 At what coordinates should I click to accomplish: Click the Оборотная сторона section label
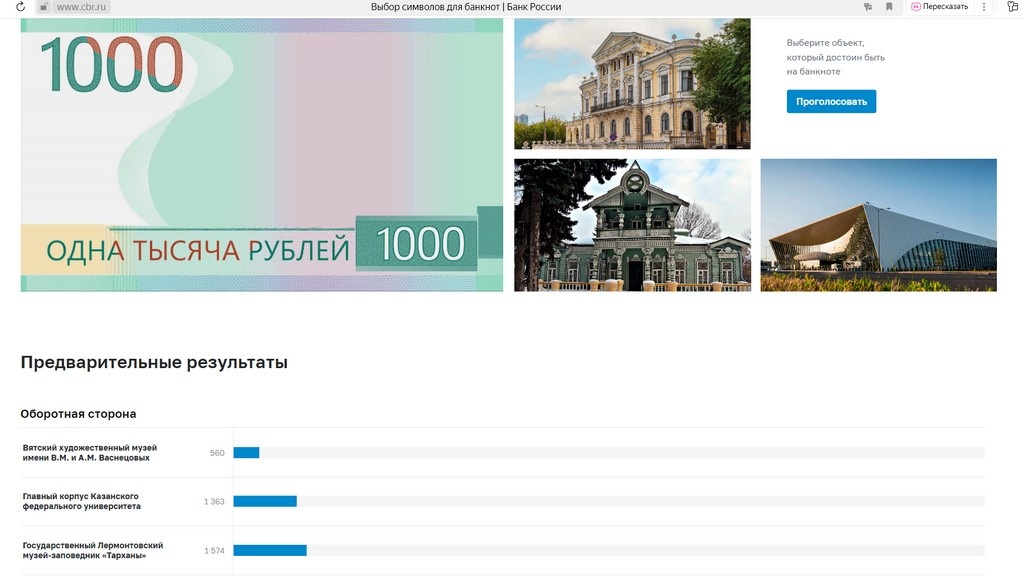point(80,413)
